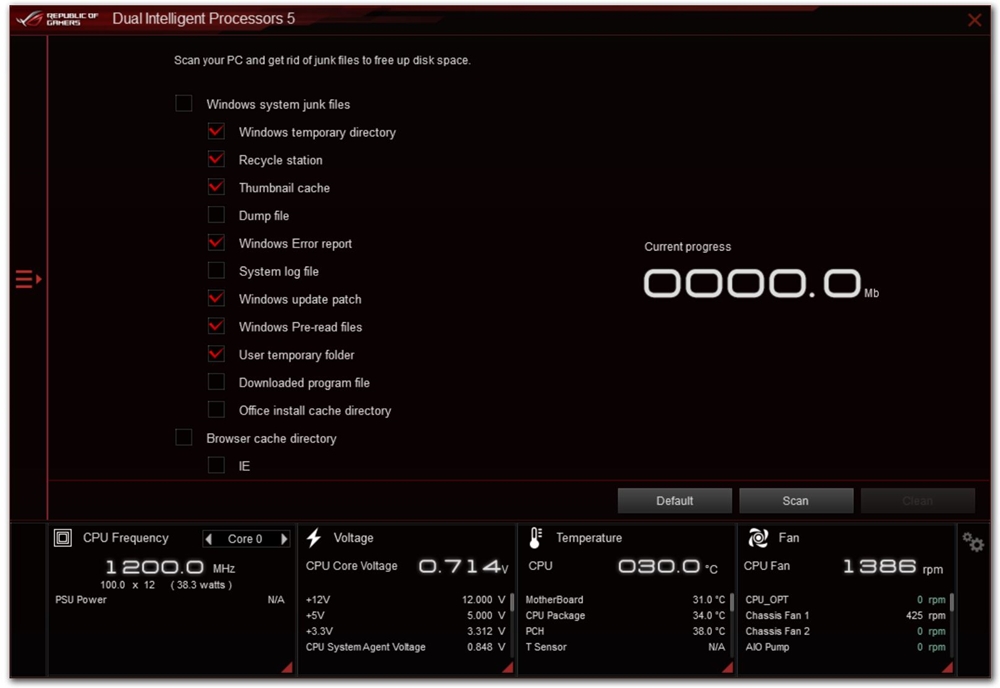
Task: Click the CPU Frequency chip icon
Action: click(x=62, y=538)
